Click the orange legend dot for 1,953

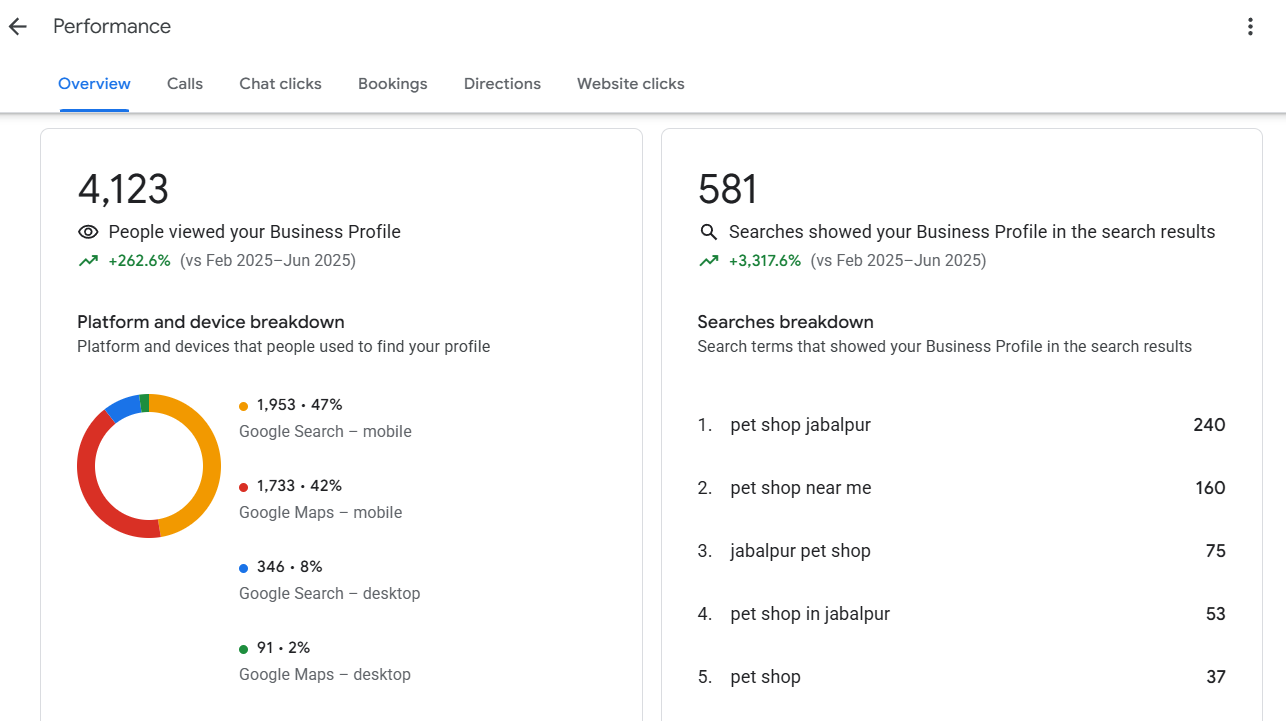pyautogui.click(x=243, y=406)
